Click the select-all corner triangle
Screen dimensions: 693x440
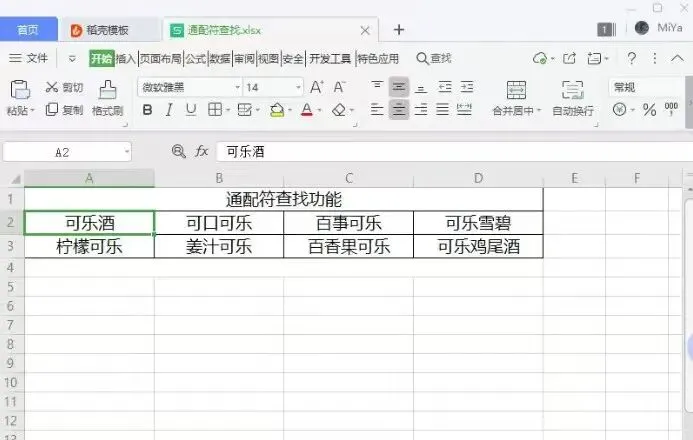click(x=15, y=178)
